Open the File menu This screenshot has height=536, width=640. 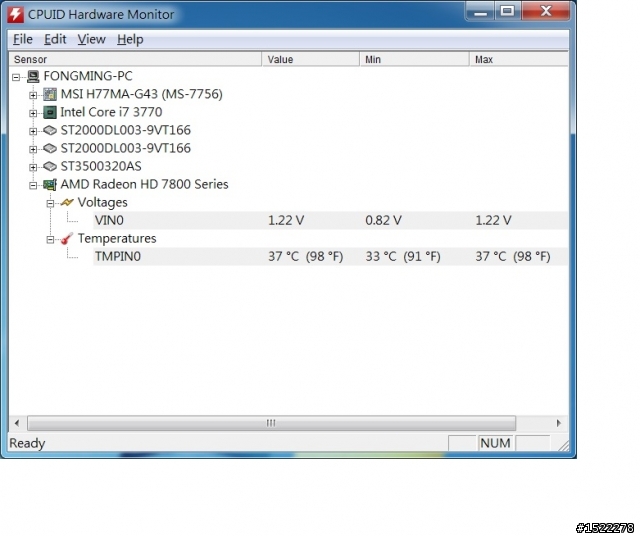23,39
